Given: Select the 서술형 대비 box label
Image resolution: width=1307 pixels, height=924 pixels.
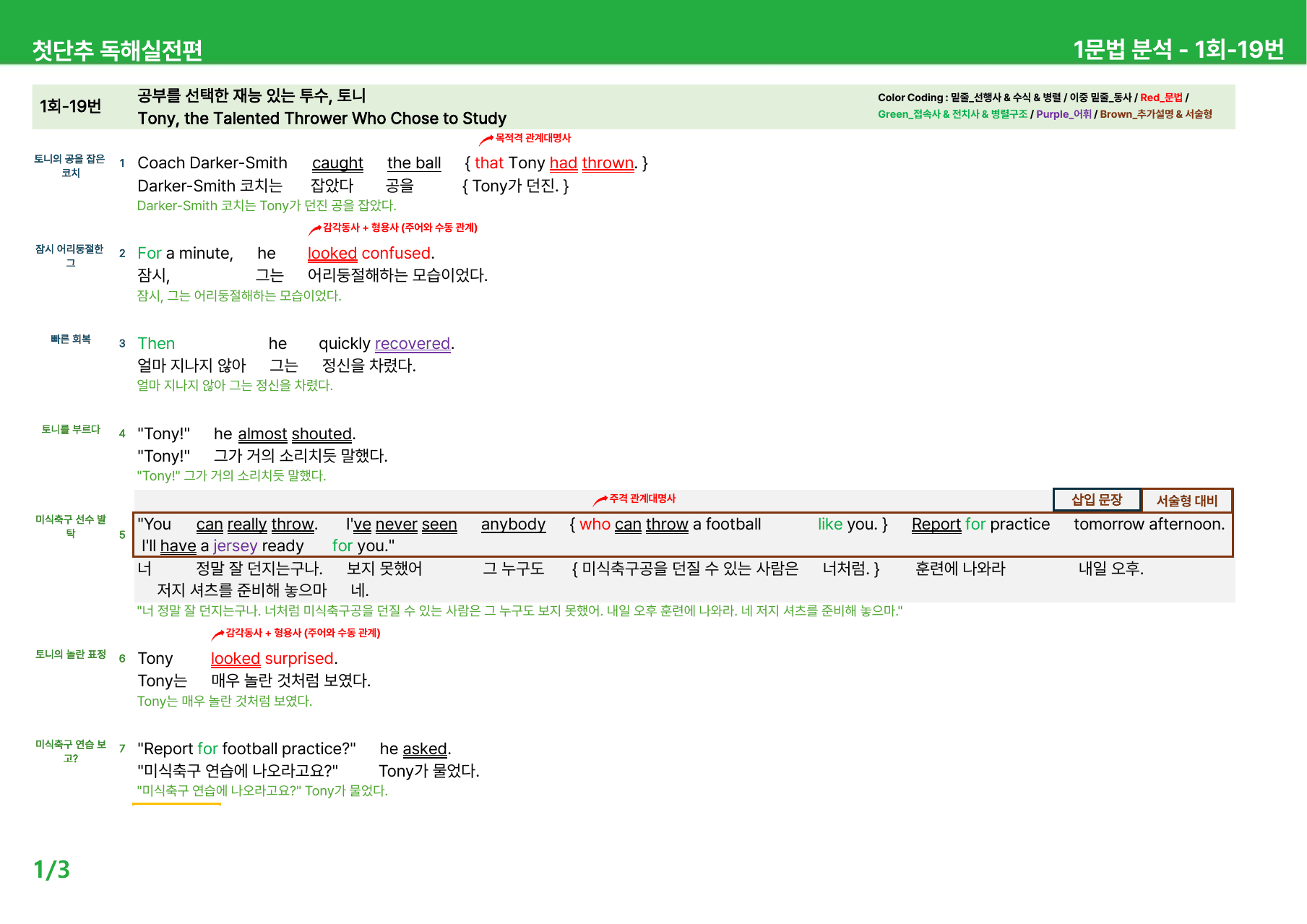Looking at the screenshot, I should tap(1187, 501).
